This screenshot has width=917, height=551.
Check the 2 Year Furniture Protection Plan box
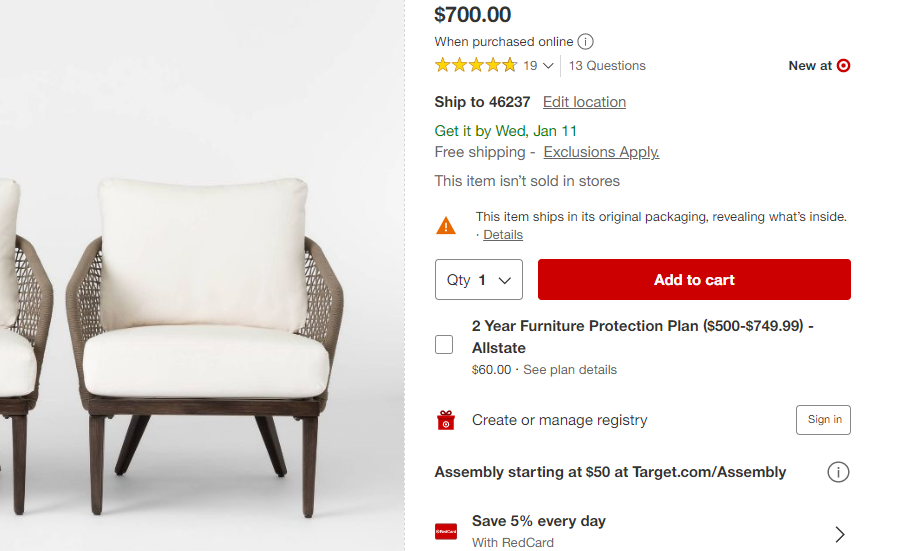click(444, 345)
